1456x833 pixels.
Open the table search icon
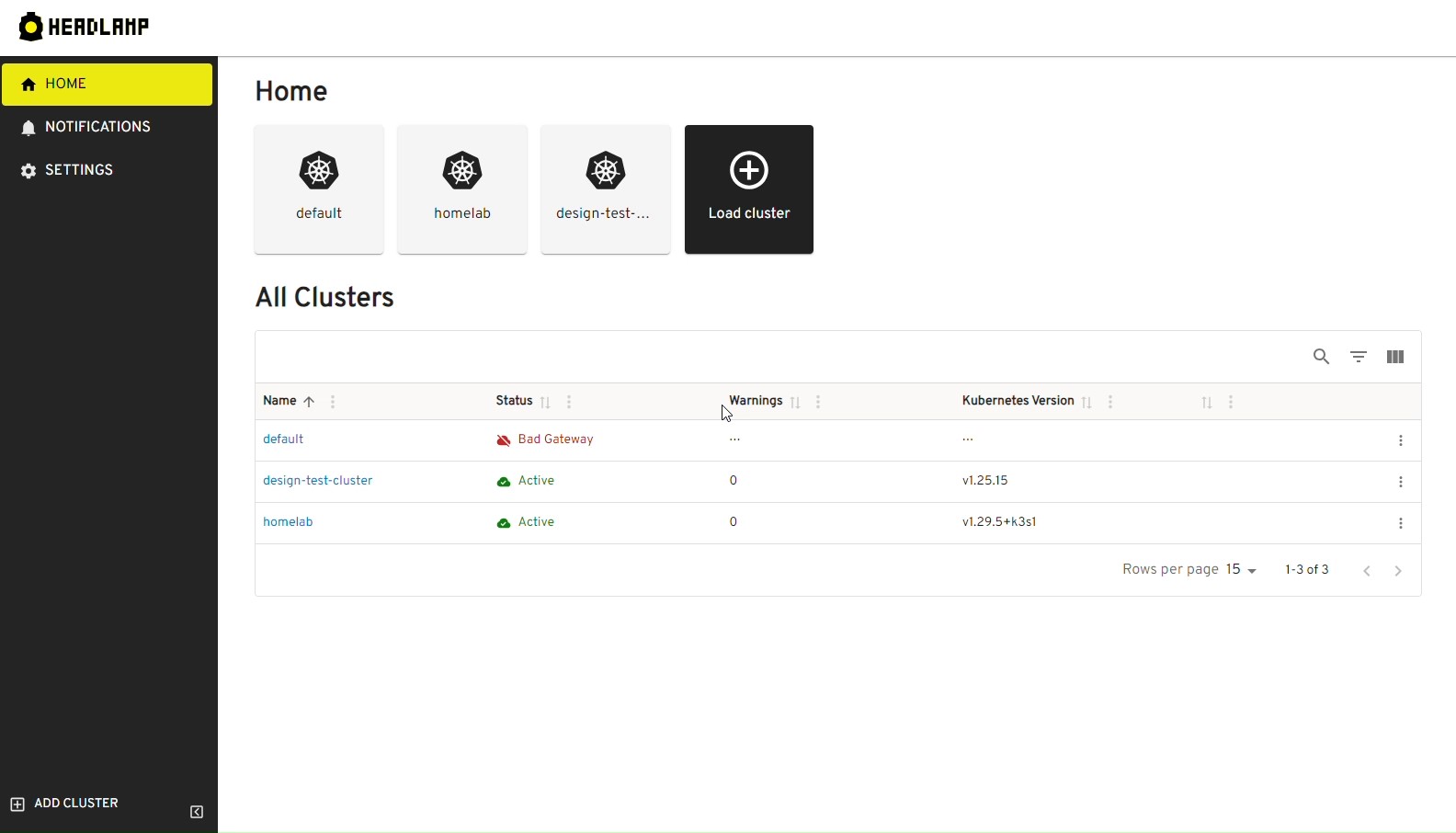[x=1322, y=358]
